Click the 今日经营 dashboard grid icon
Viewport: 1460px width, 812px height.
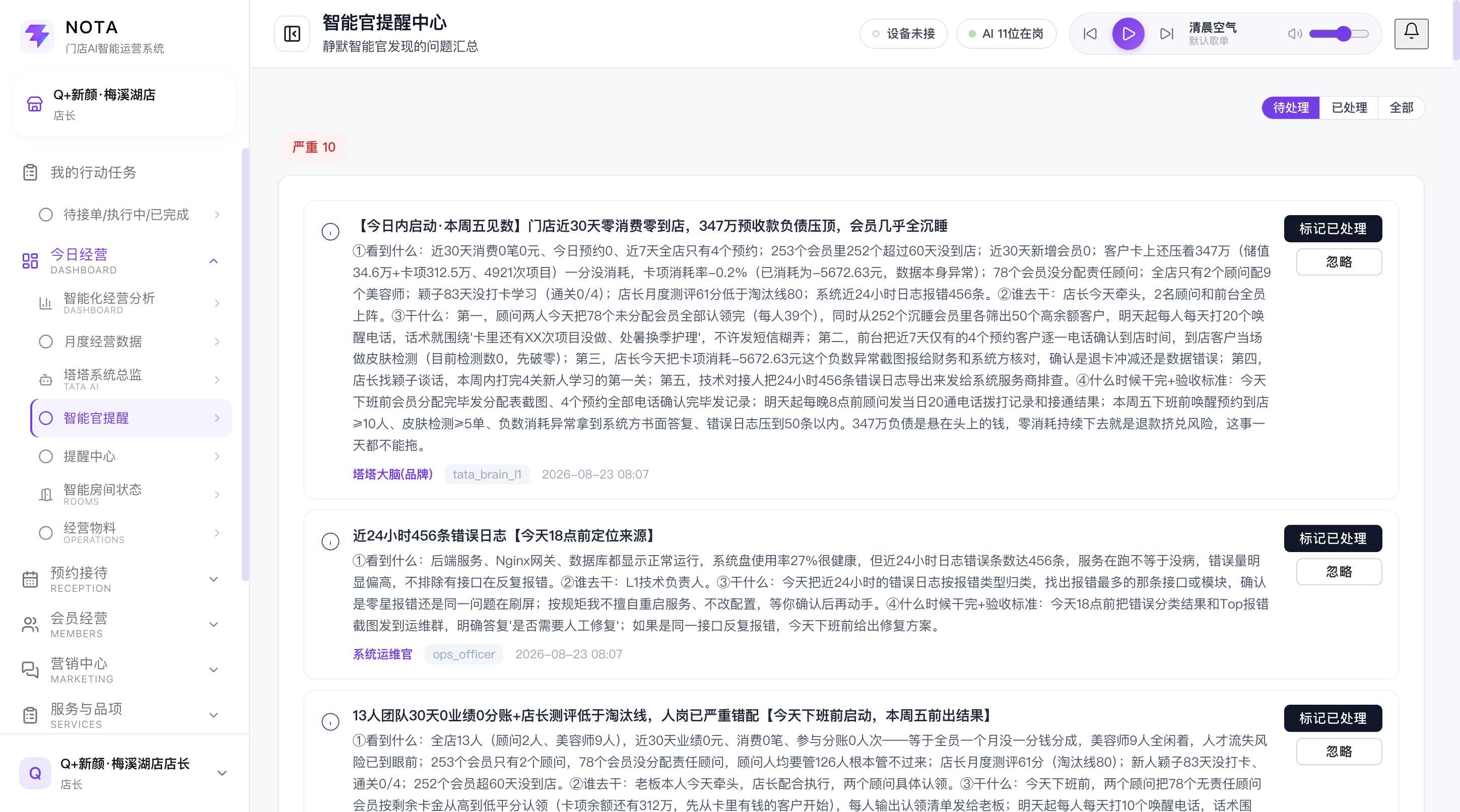coord(30,260)
